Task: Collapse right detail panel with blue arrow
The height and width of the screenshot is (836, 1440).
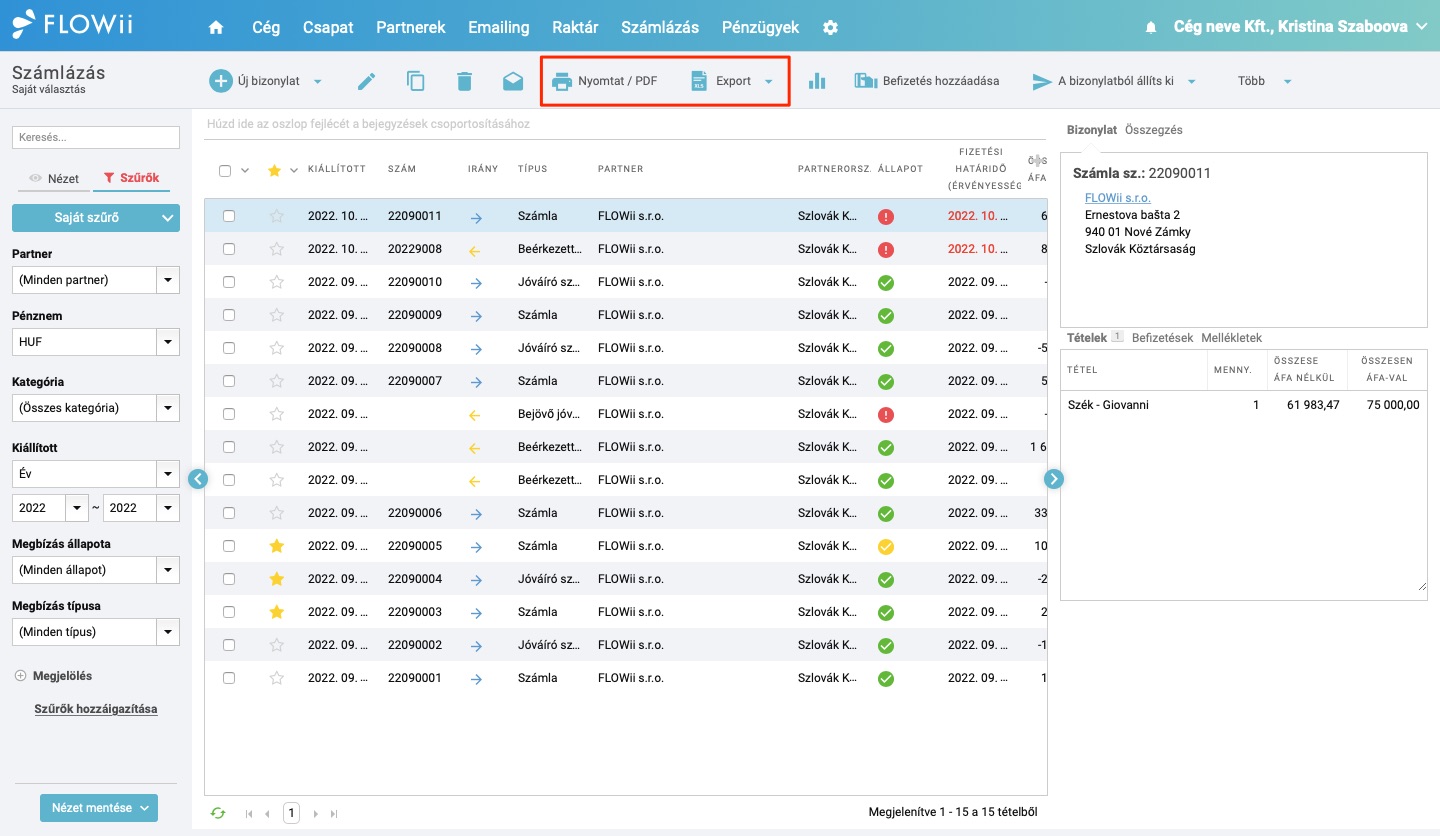Action: point(1054,479)
